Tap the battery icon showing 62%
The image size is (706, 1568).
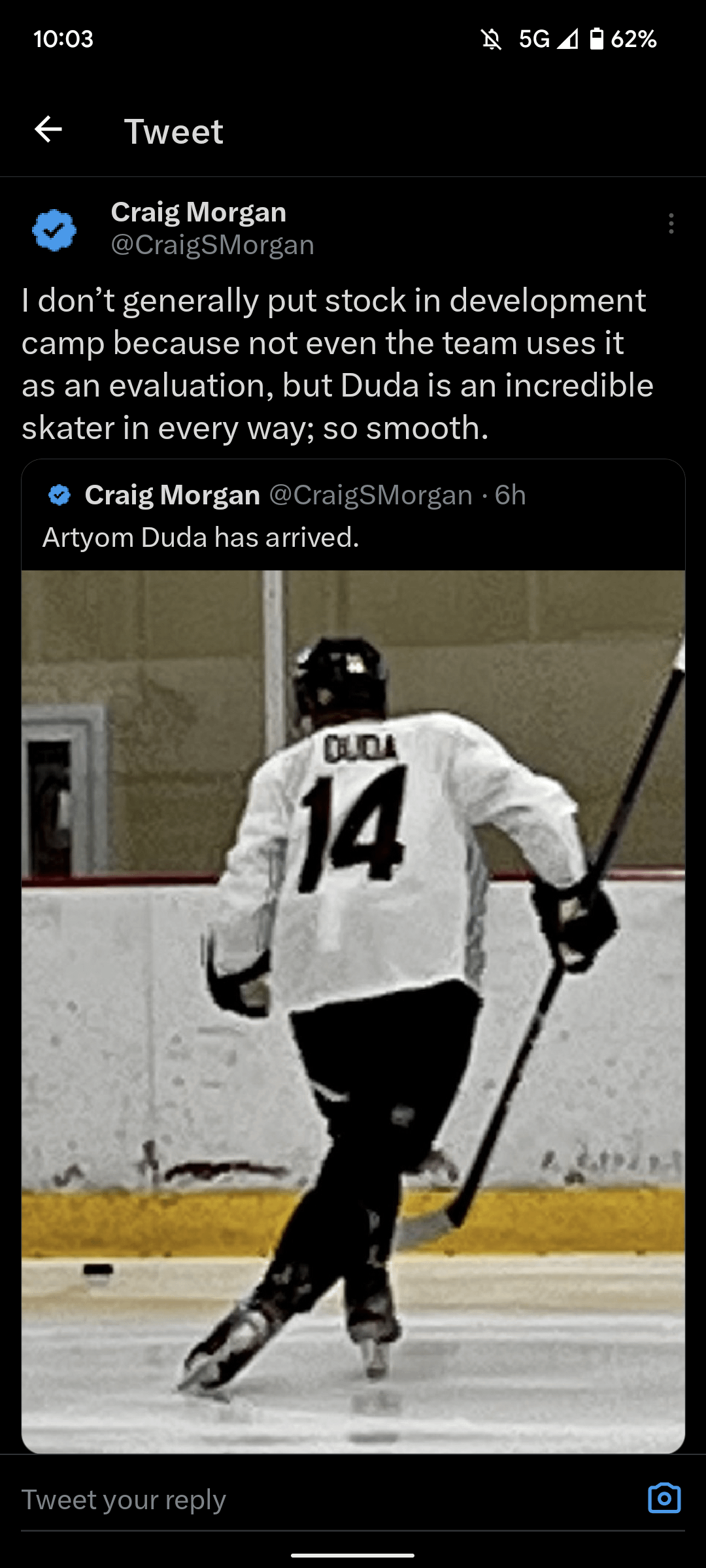click(596, 39)
